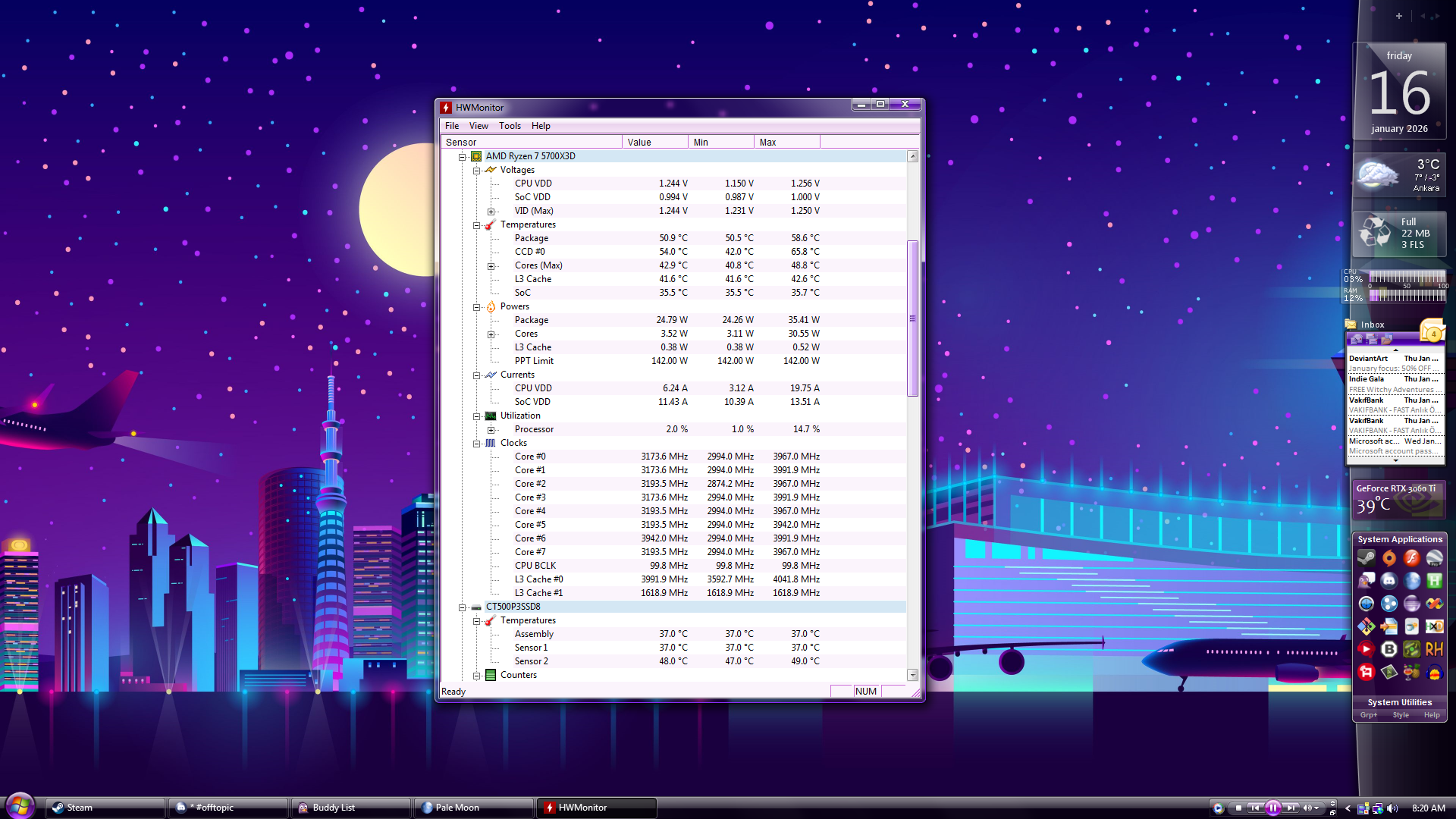Image resolution: width=1456 pixels, height=819 pixels.
Task: Open the Help menu in HWMonitor
Action: click(541, 126)
